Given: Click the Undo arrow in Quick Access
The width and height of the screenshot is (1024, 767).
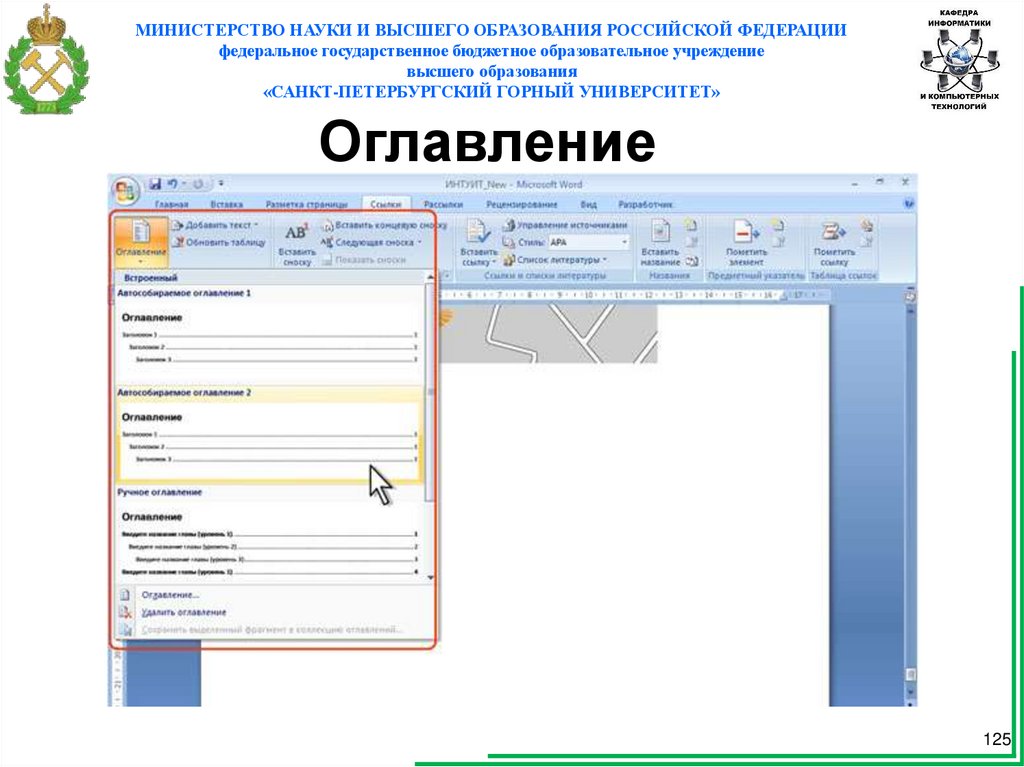Looking at the screenshot, I should 172,184.
